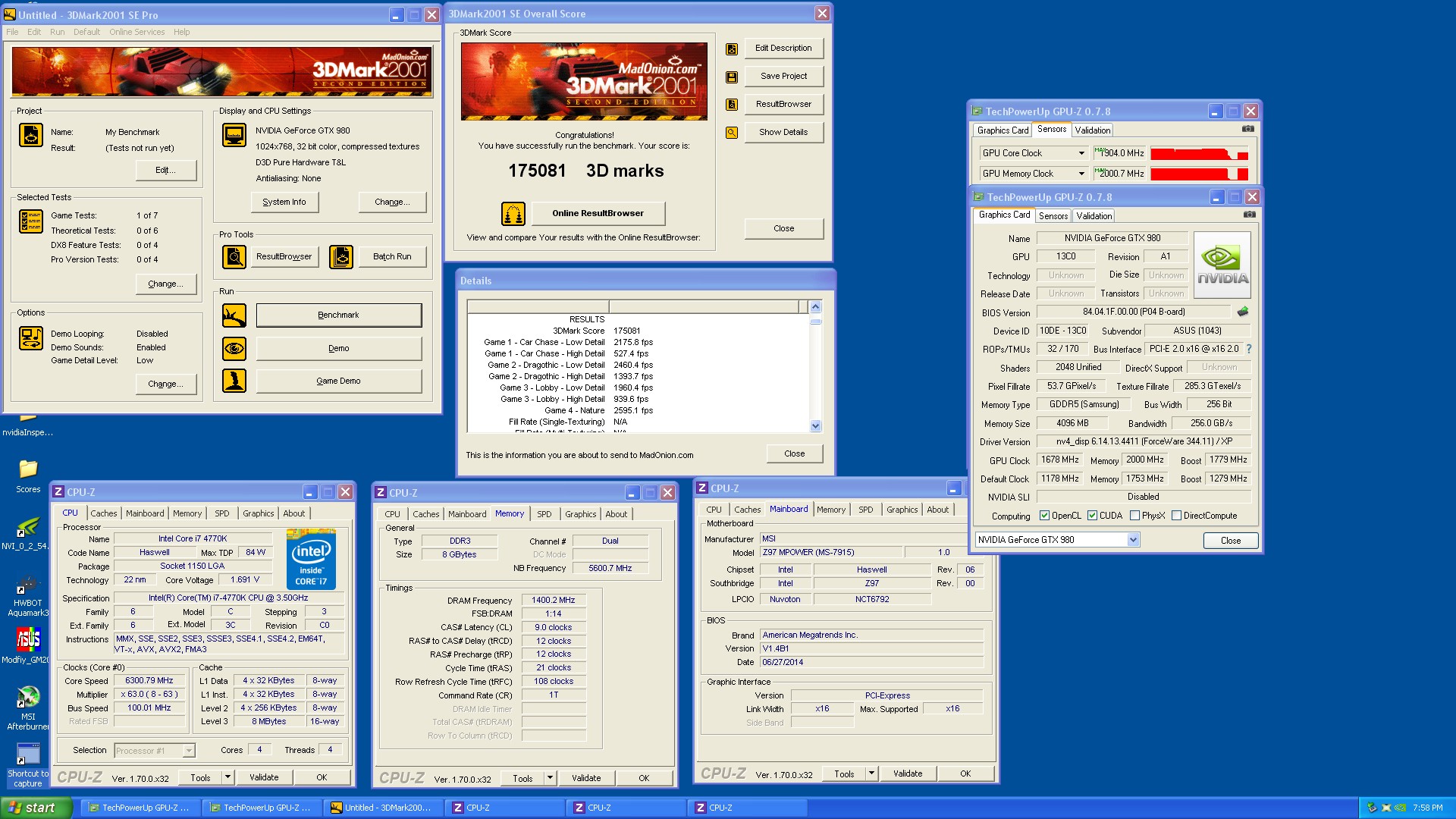
Task: Click the ResultBrowser icon in score window
Action: tap(732, 105)
